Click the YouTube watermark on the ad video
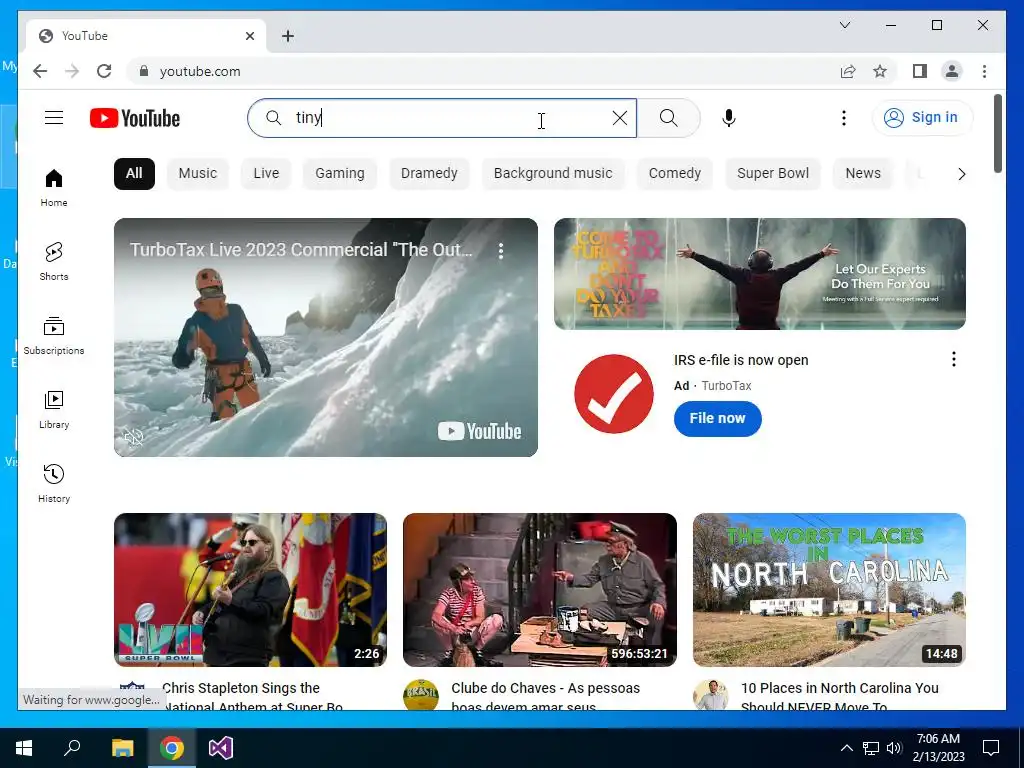Image resolution: width=1024 pixels, height=768 pixels. pos(479,431)
